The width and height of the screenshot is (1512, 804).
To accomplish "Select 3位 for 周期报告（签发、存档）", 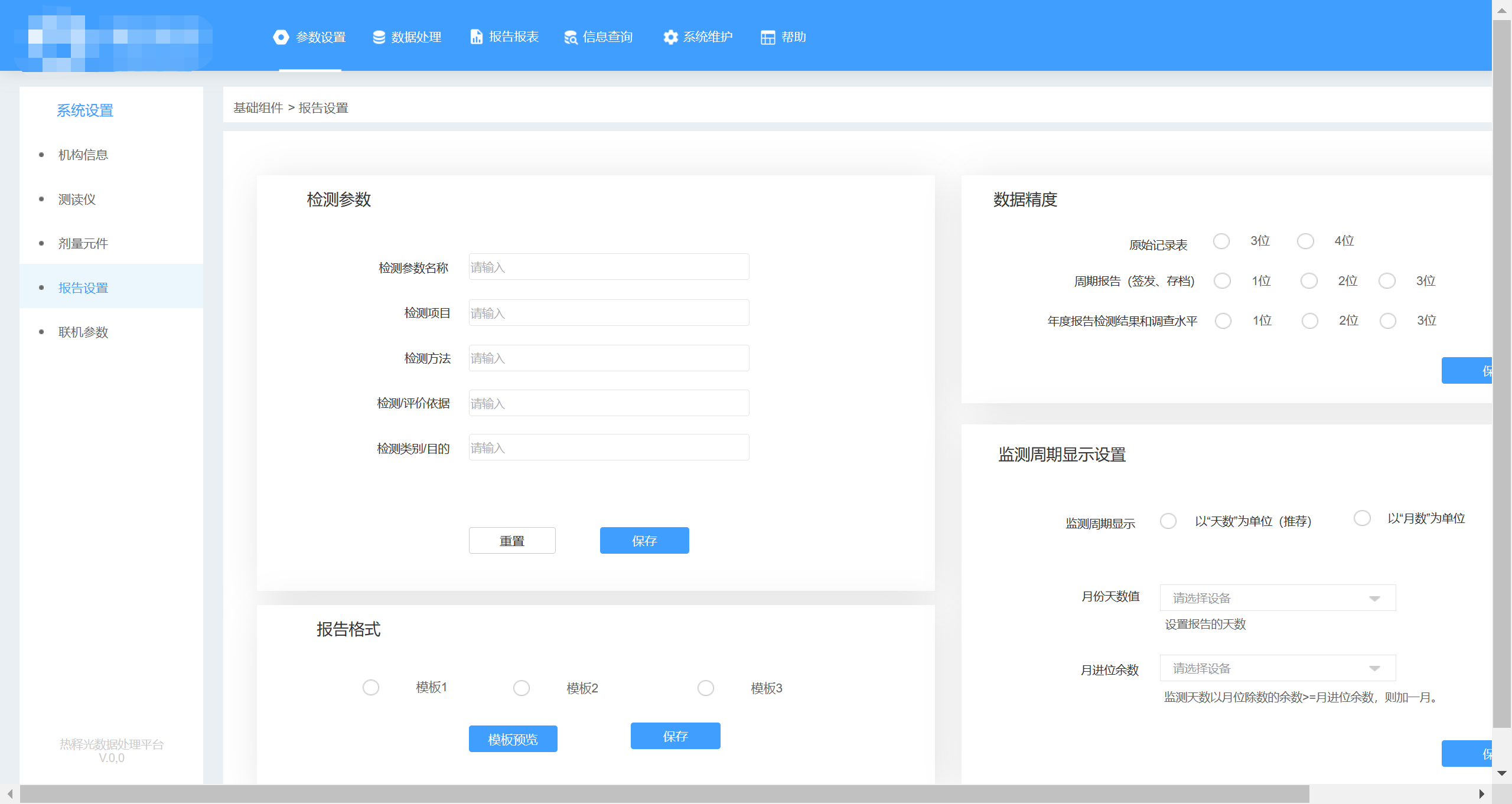I will pyautogui.click(x=1387, y=280).
